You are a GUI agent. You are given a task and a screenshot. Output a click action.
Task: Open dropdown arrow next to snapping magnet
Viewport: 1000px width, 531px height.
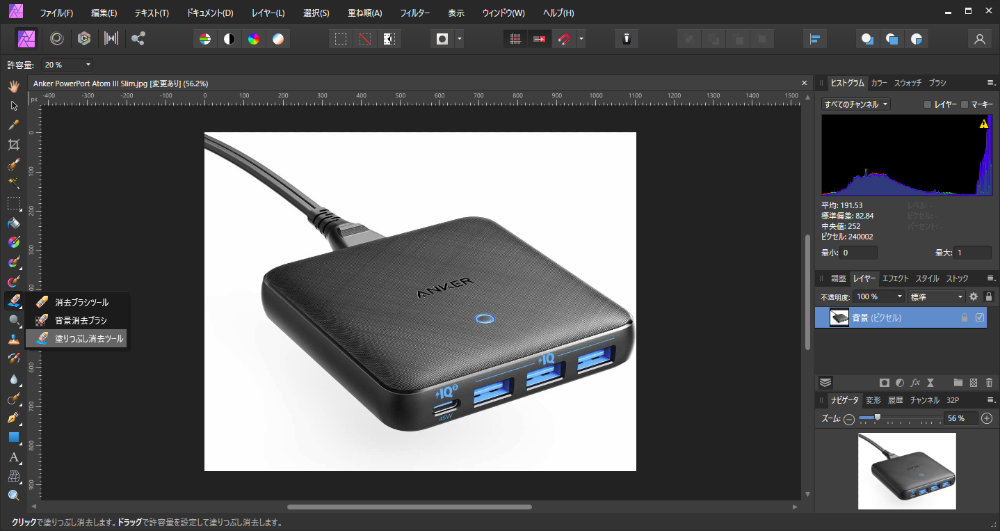coord(581,39)
